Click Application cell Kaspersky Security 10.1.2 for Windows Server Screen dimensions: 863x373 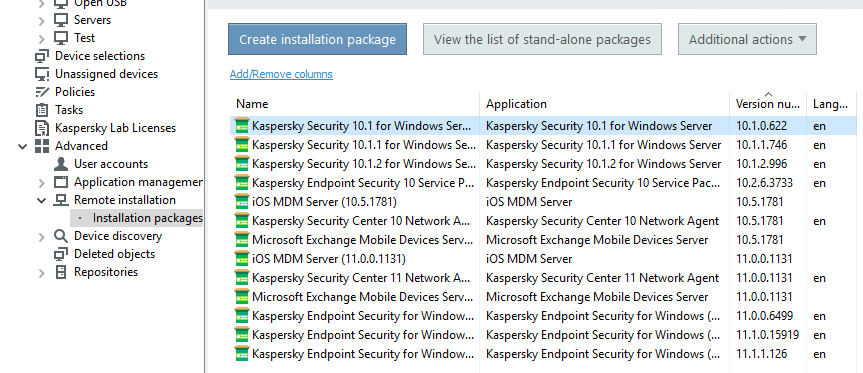coord(603,164)
